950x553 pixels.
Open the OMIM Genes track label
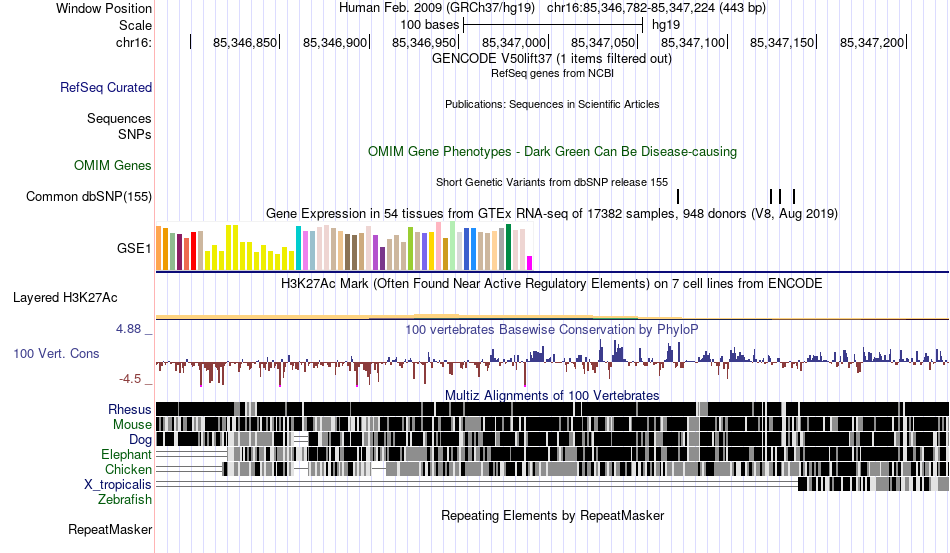[x=113, y=165]
